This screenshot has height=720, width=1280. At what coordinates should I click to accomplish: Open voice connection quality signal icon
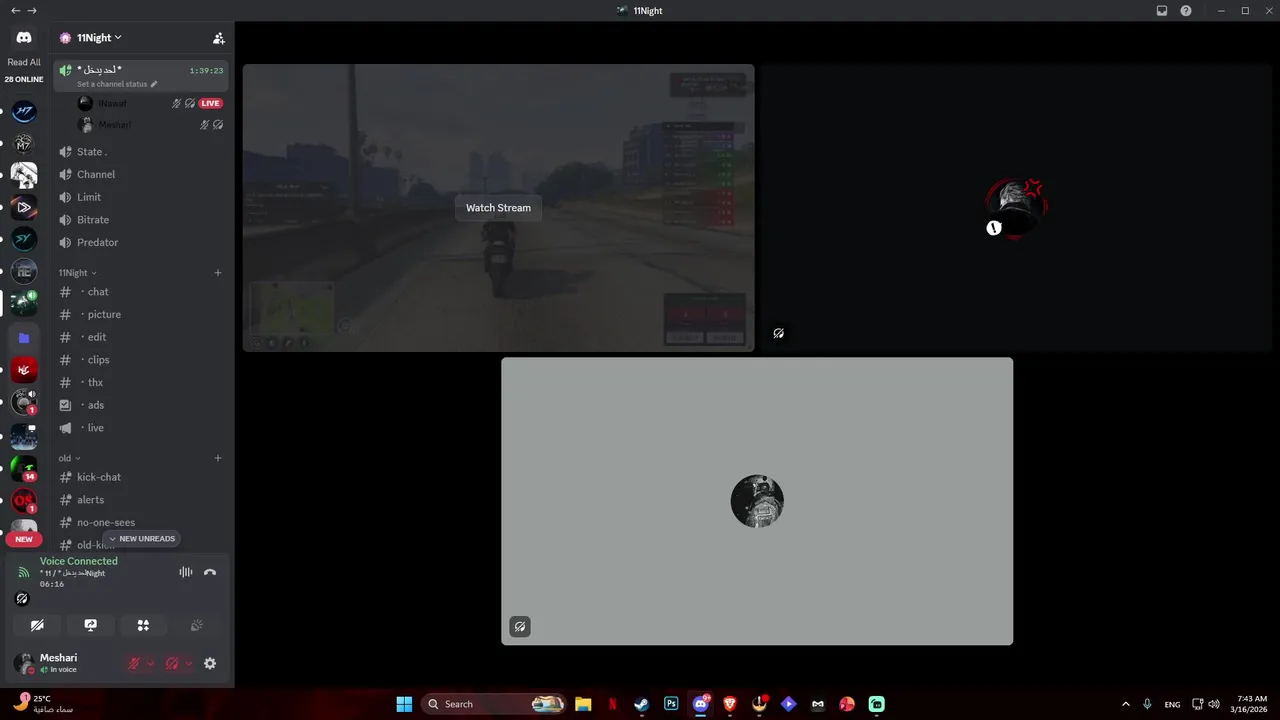pos(24,572)
